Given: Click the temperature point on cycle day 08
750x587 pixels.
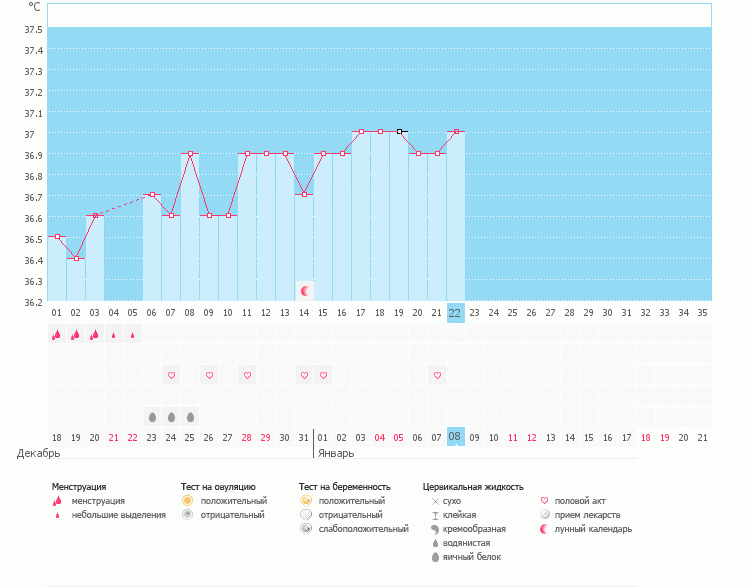Looking at the screenshot, I should 190,154.
